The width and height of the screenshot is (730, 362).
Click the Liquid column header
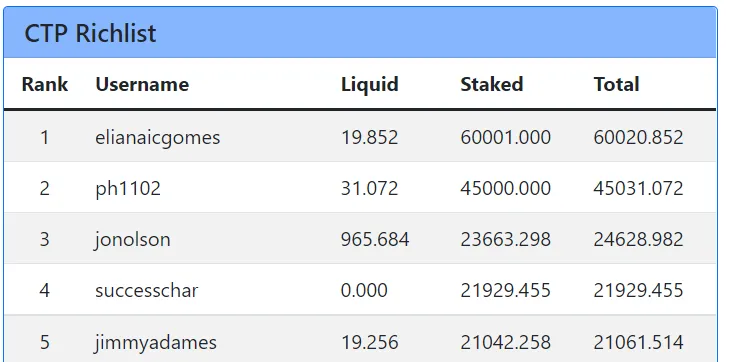tap(370, 84)
